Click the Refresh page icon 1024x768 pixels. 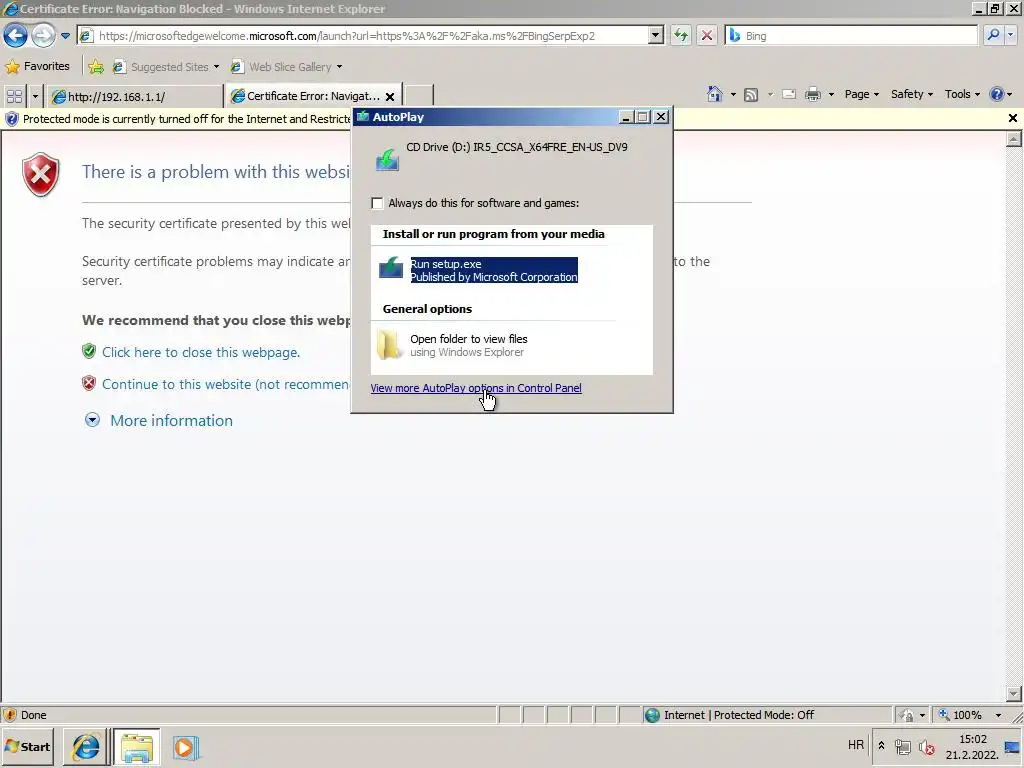point(681,36)
